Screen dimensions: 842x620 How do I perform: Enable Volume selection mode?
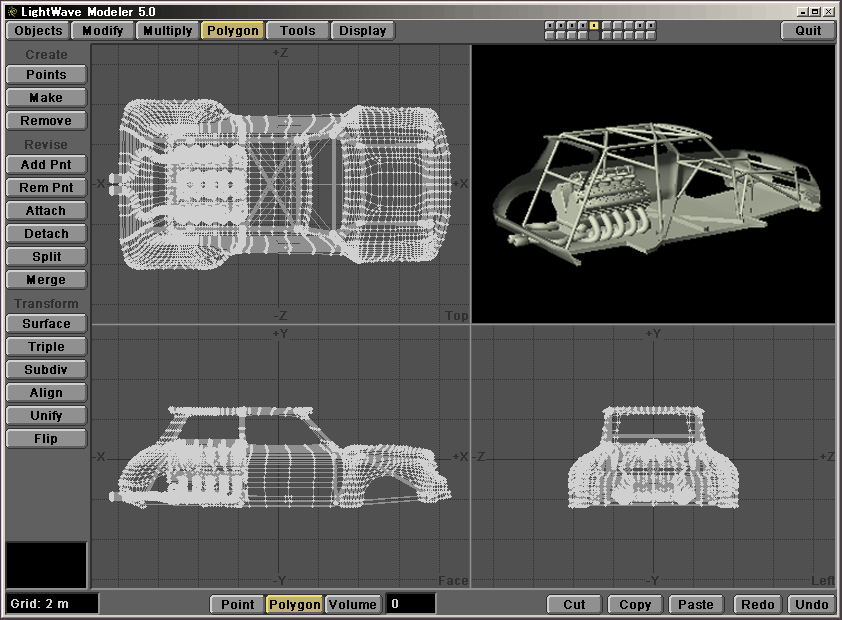[x=352, y=604]
